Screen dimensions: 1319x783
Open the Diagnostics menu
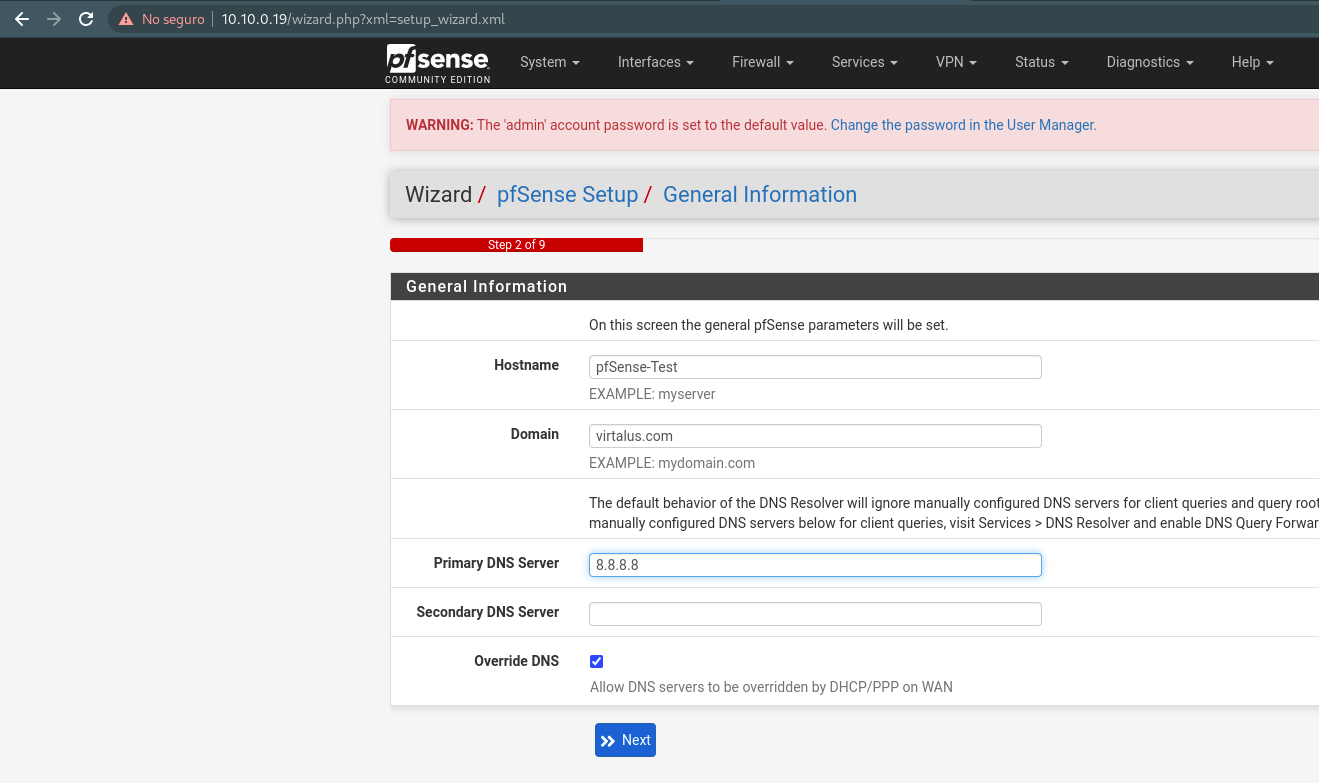(x=1149, y=62)
